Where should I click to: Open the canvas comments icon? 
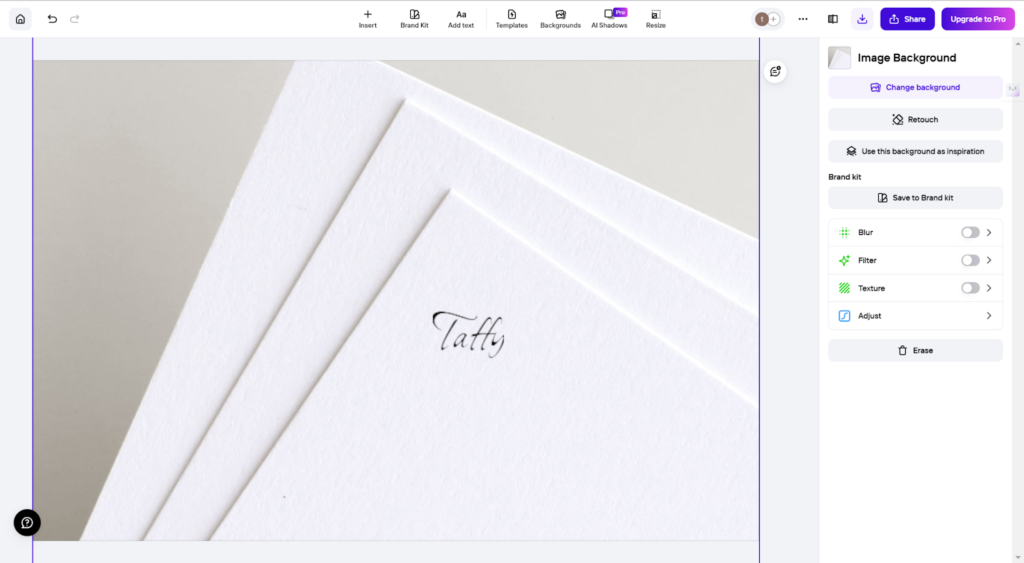(x=775, y=71)
